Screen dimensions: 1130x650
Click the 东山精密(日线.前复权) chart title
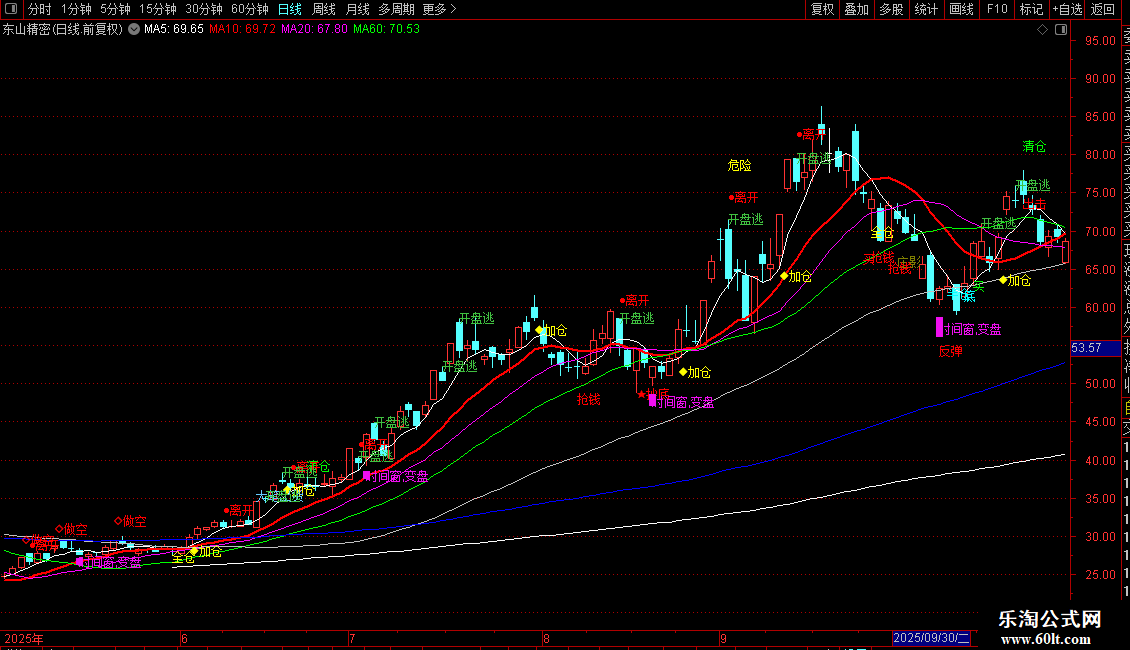click(63, 30)
